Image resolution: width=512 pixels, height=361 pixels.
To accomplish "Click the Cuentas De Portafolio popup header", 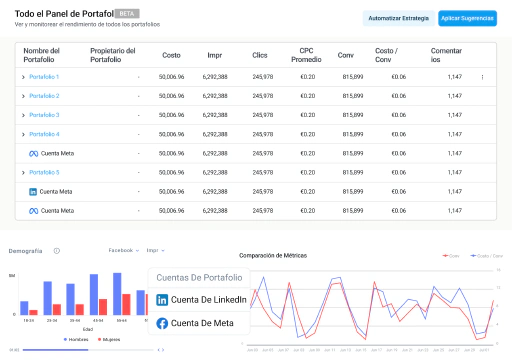I will click(x=199, y=278).
